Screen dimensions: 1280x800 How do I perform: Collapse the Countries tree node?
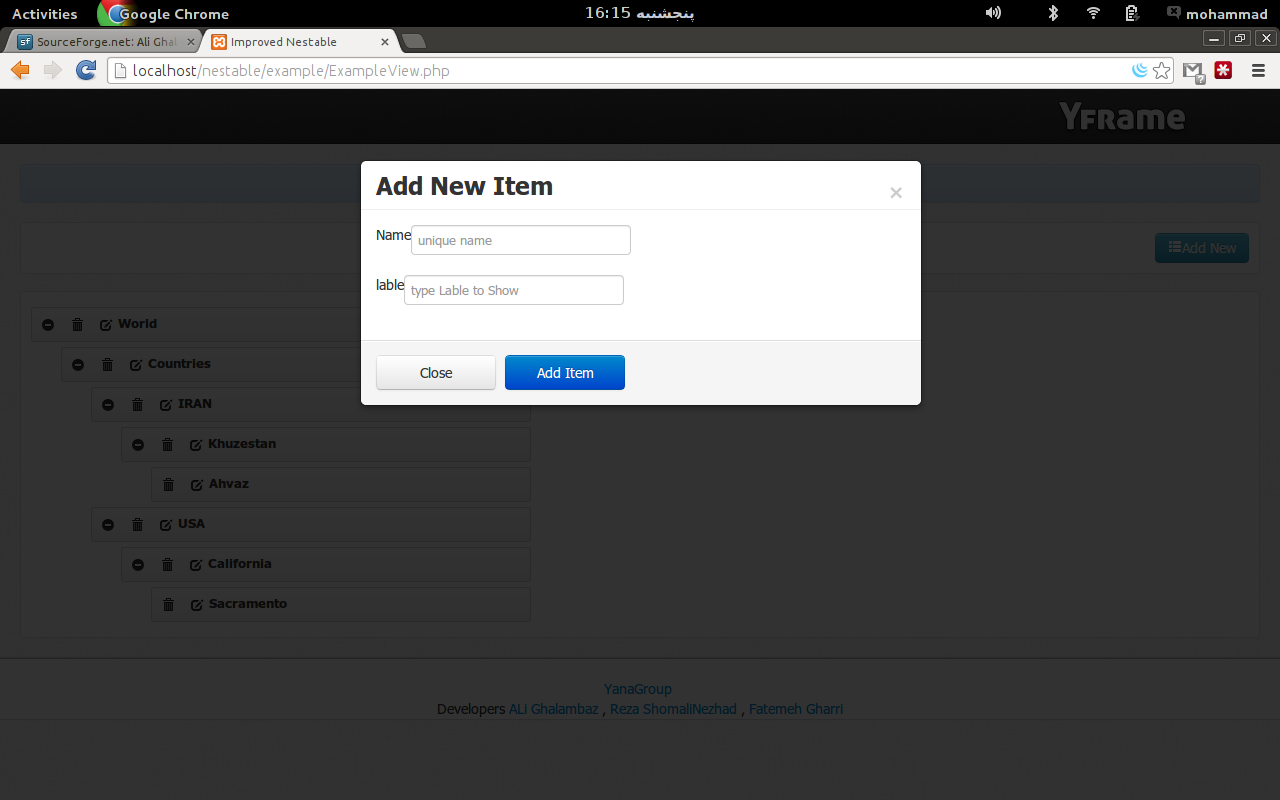(x=78, y=364)
